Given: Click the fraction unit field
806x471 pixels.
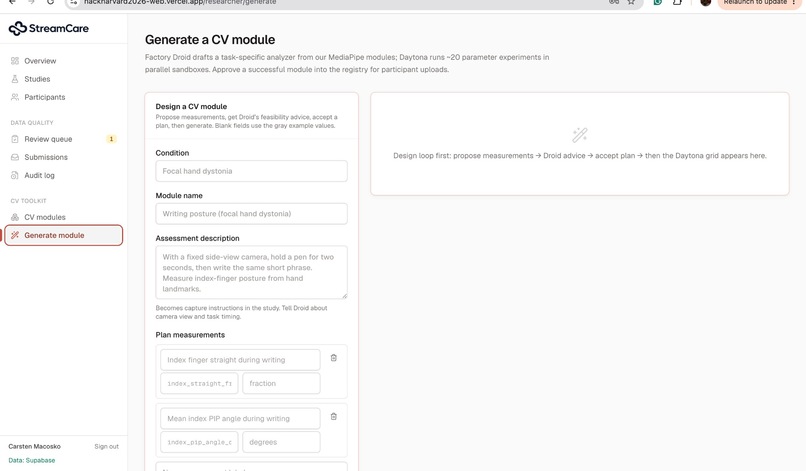Looking at the screenshot, I should [x=281, y=383].
